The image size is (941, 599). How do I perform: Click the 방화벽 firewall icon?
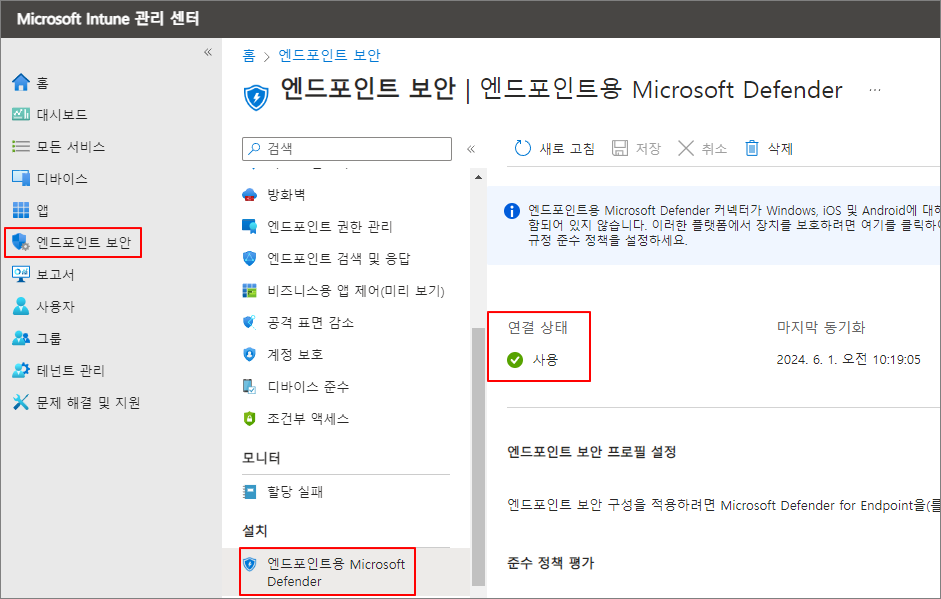[x=250, y=194]
